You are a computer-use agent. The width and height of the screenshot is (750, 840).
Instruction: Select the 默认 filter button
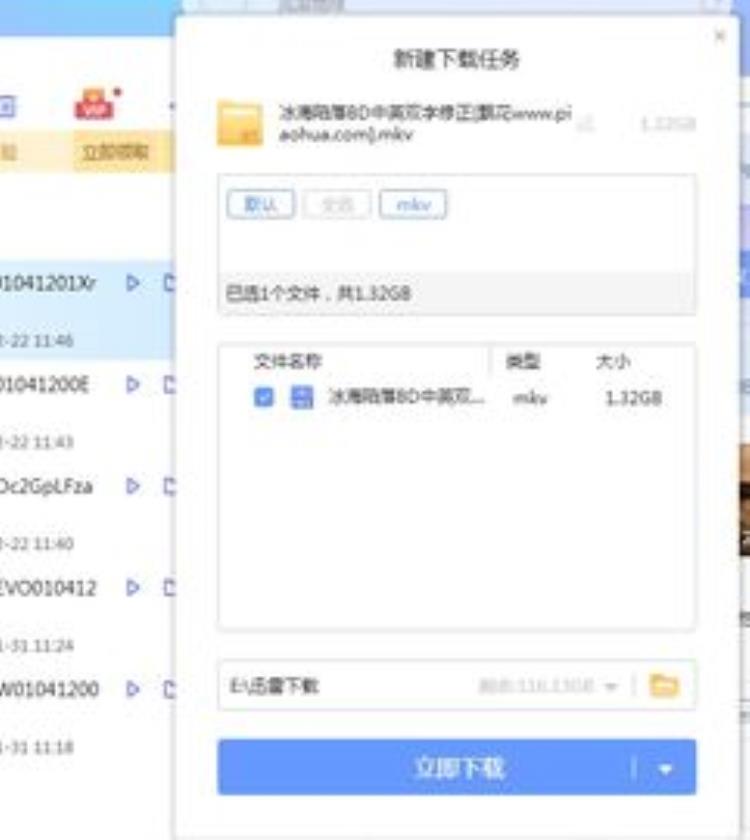click(261, 204)
